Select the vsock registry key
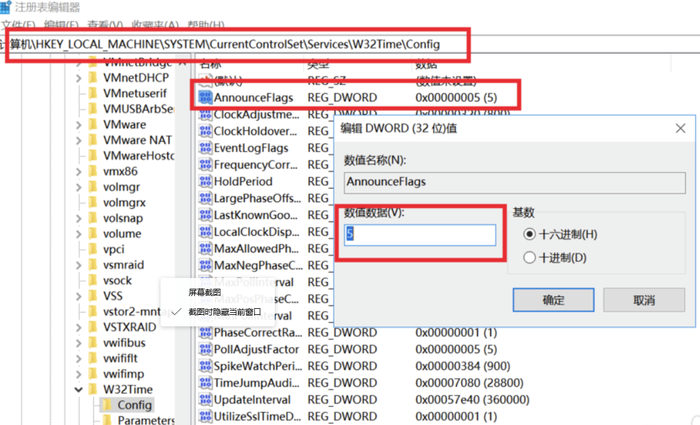 point(117,280)
